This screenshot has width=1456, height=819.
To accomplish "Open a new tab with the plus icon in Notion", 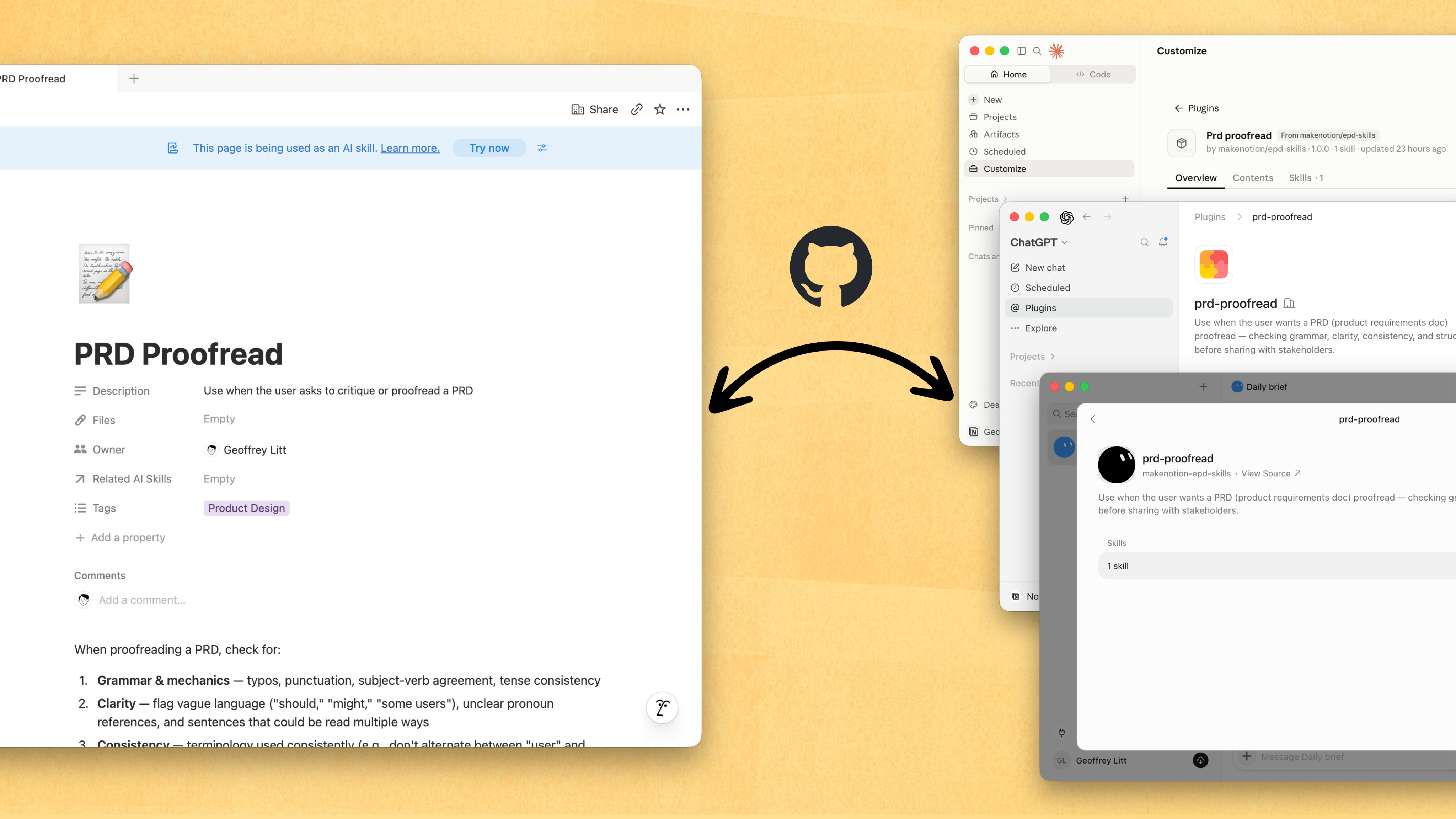I will click(134, 79).
